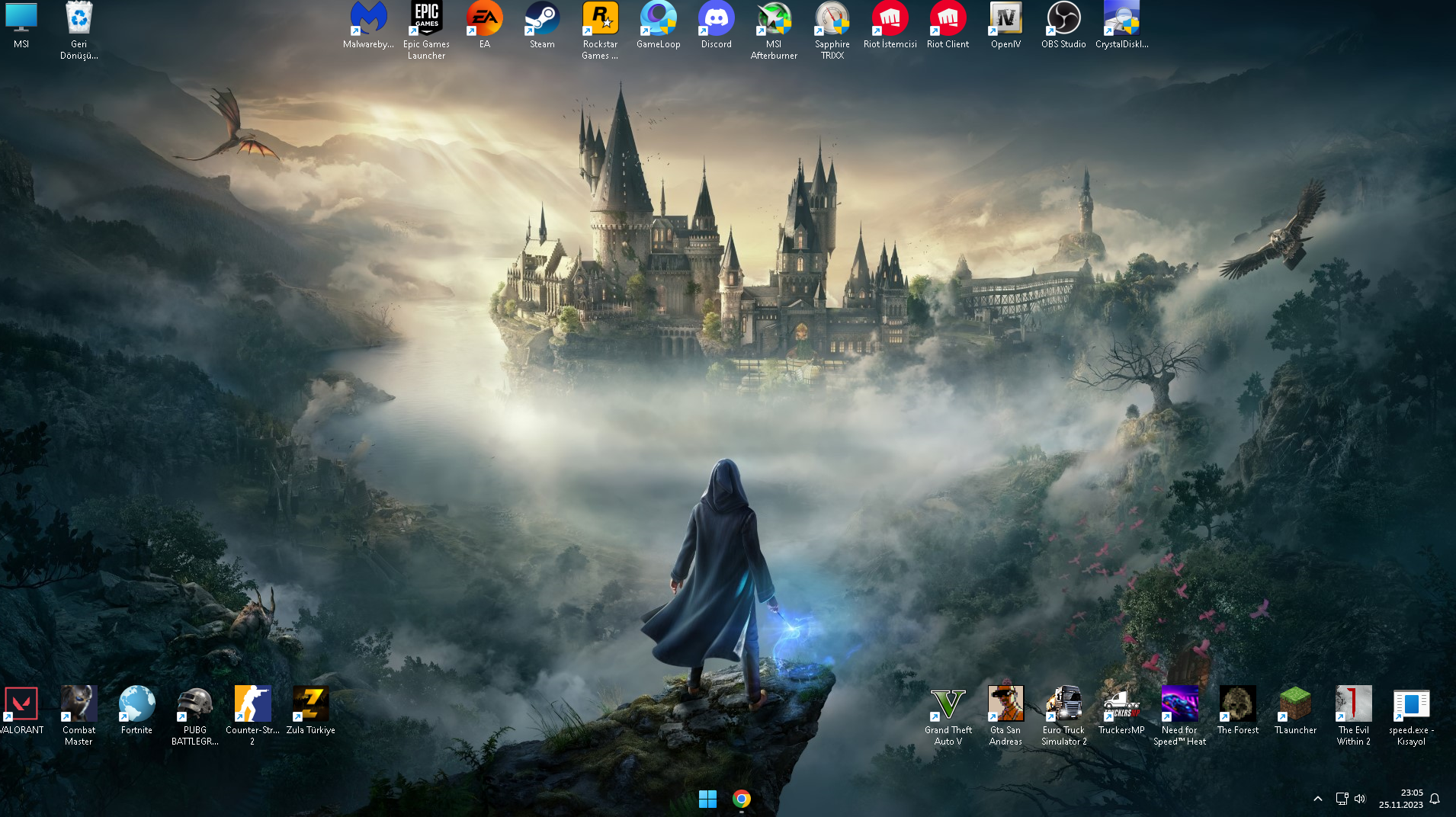This screenshot has width=1456, height=817.
Task: Select the TLauncher Minecraft shortcut
Action: (1296, 710)
